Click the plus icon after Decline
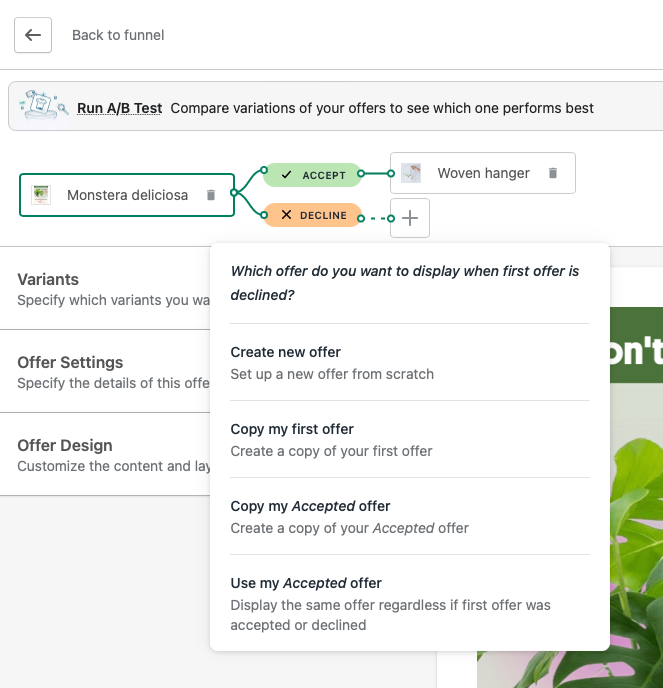663x688 pixels. coord(410,218)
